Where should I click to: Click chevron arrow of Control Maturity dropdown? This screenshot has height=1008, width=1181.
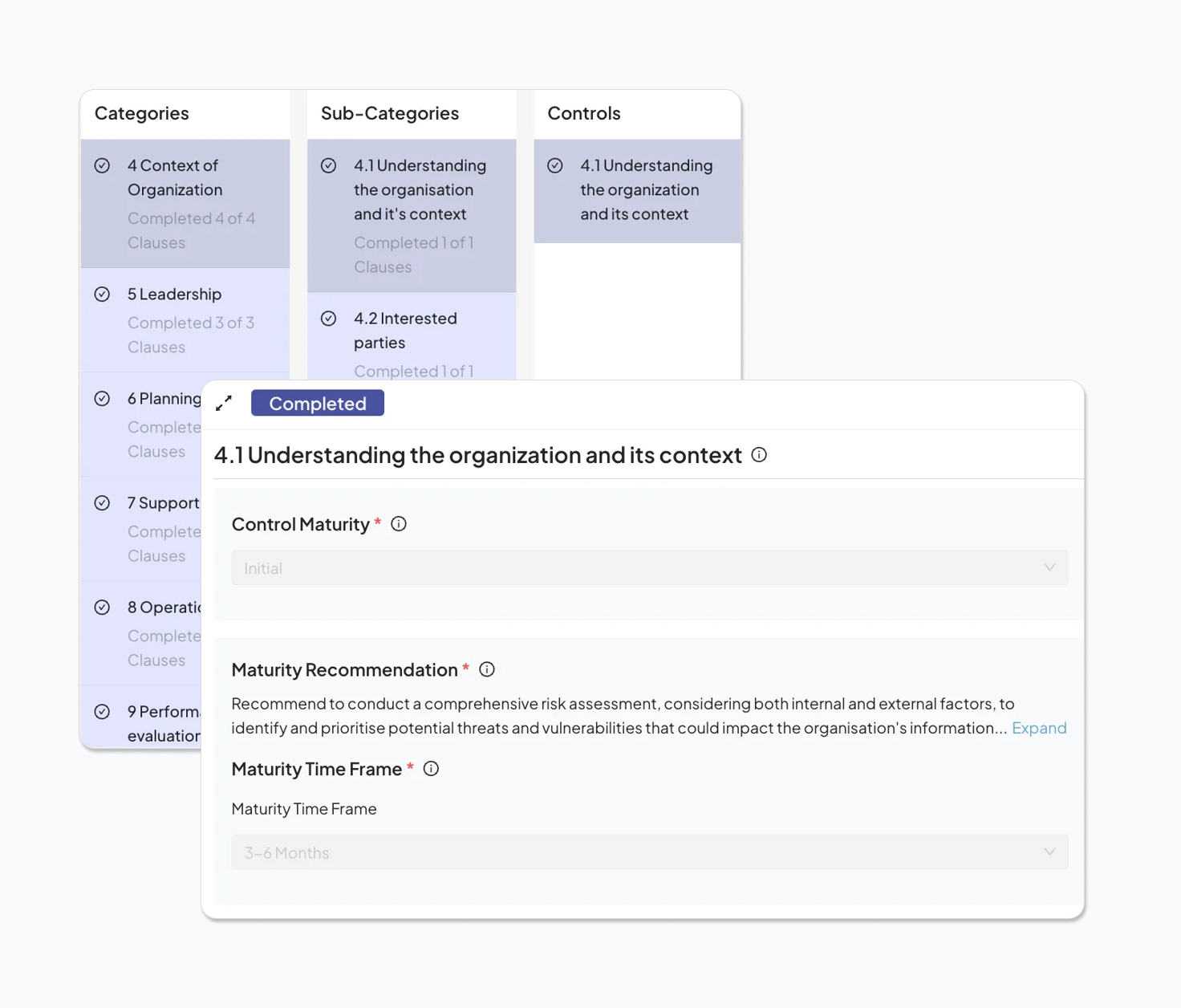[1049, 567]
